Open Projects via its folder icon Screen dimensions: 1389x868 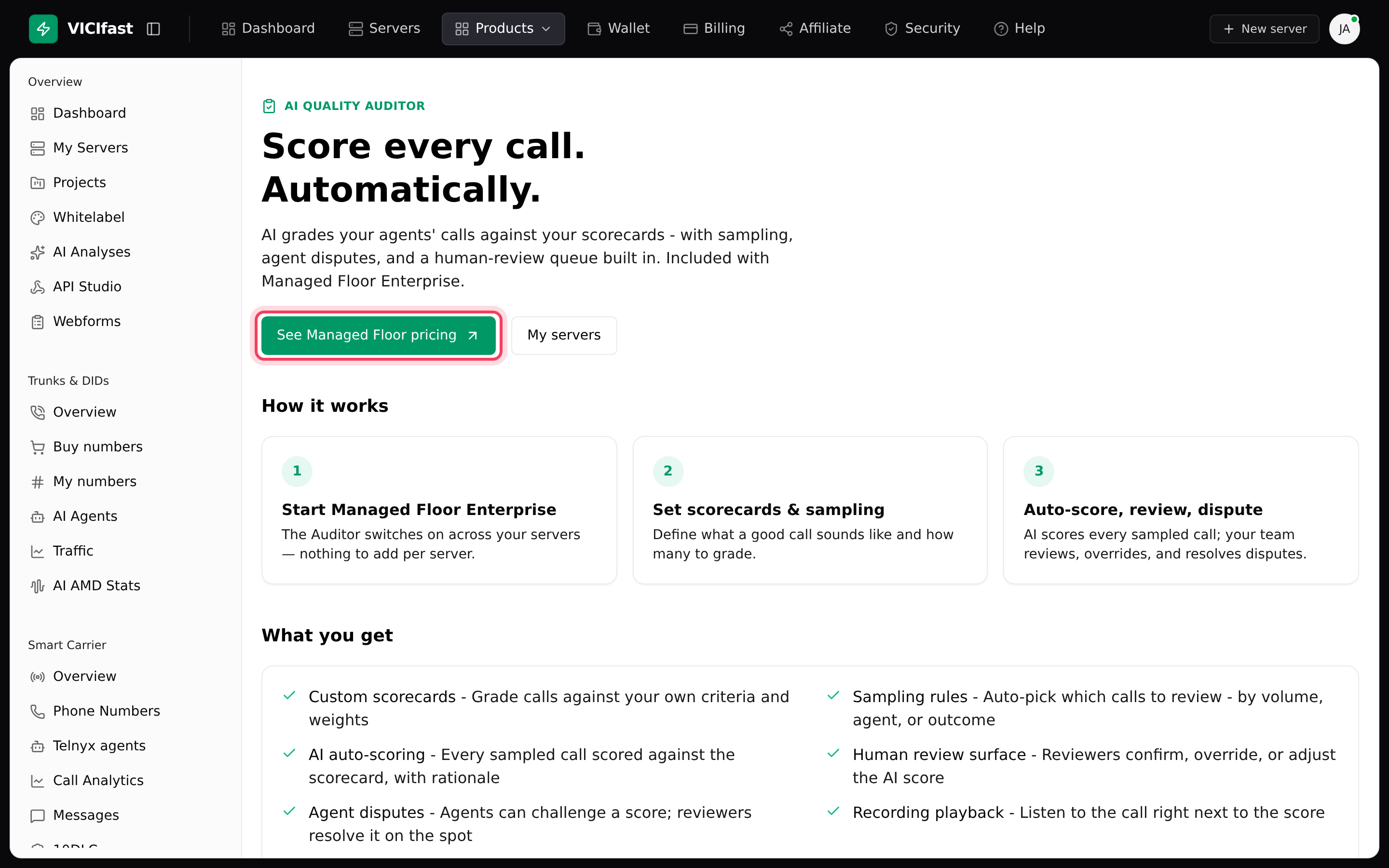(37, 183)
